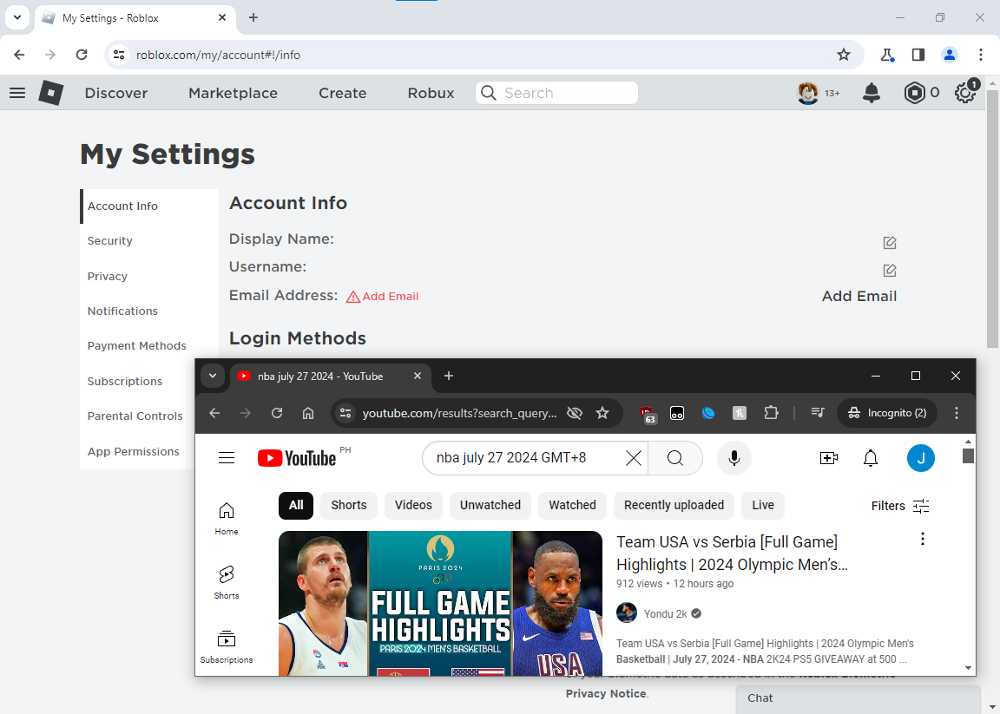Screen dimensions: 1000x714
Task: Open the YouTube notifications bell
Action: click(x=871, y=458)
